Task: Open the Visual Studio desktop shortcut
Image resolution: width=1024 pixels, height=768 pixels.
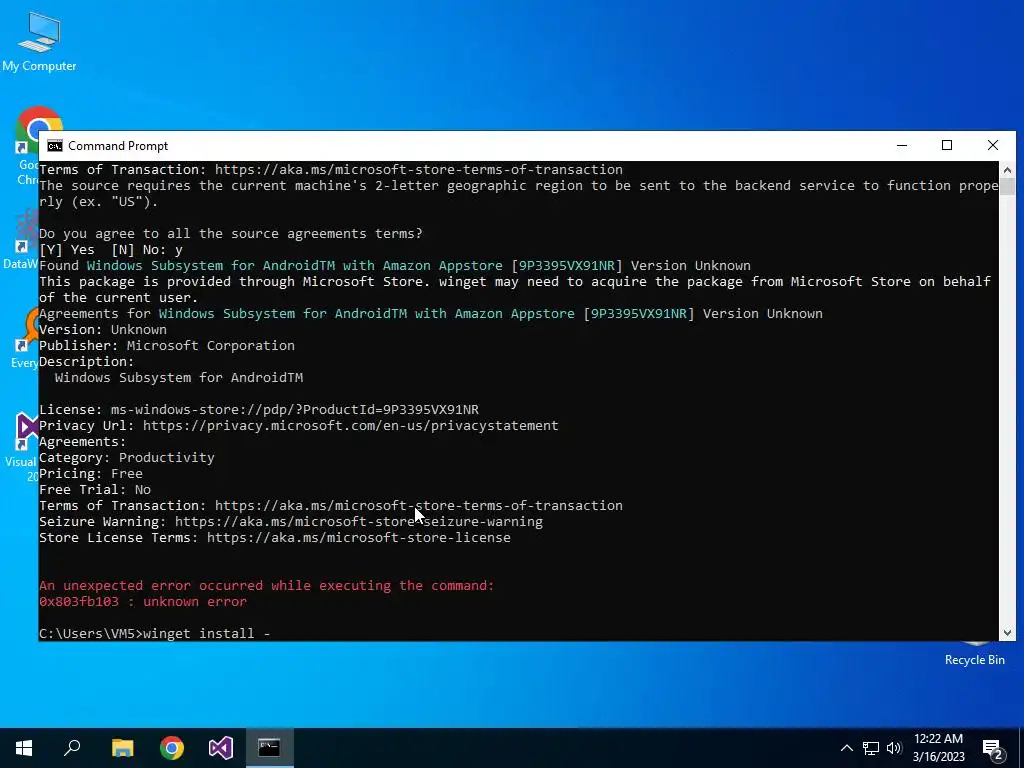Action: pos(24,447)
